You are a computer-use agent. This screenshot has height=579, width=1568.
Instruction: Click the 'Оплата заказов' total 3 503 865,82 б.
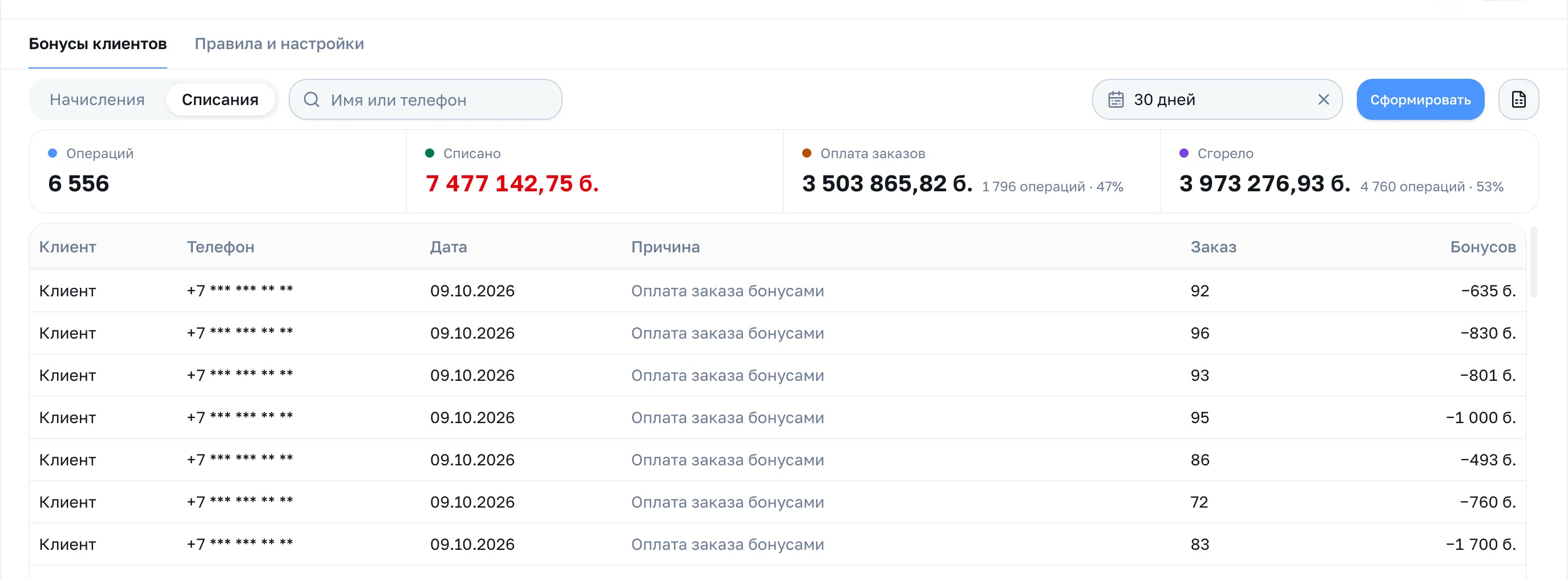[887, 183]
